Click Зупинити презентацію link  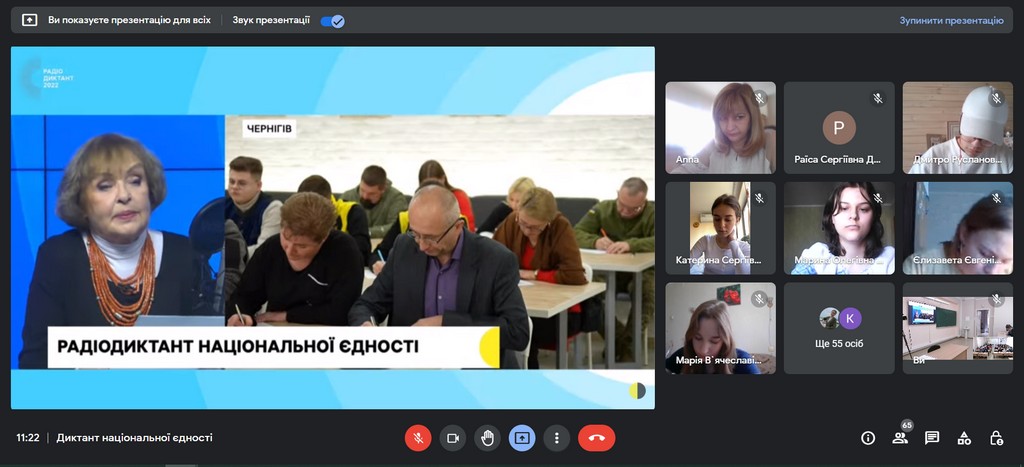point(950,20)
